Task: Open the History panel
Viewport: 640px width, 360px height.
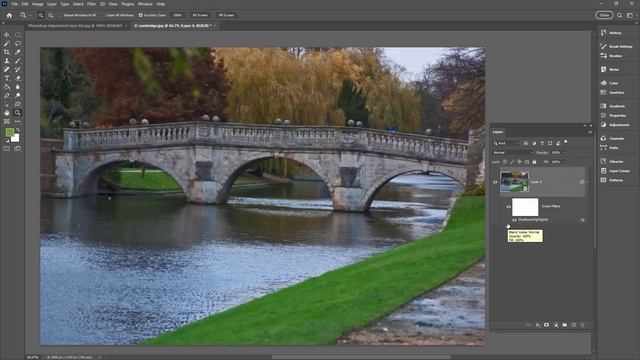Action: coord(611,33)
